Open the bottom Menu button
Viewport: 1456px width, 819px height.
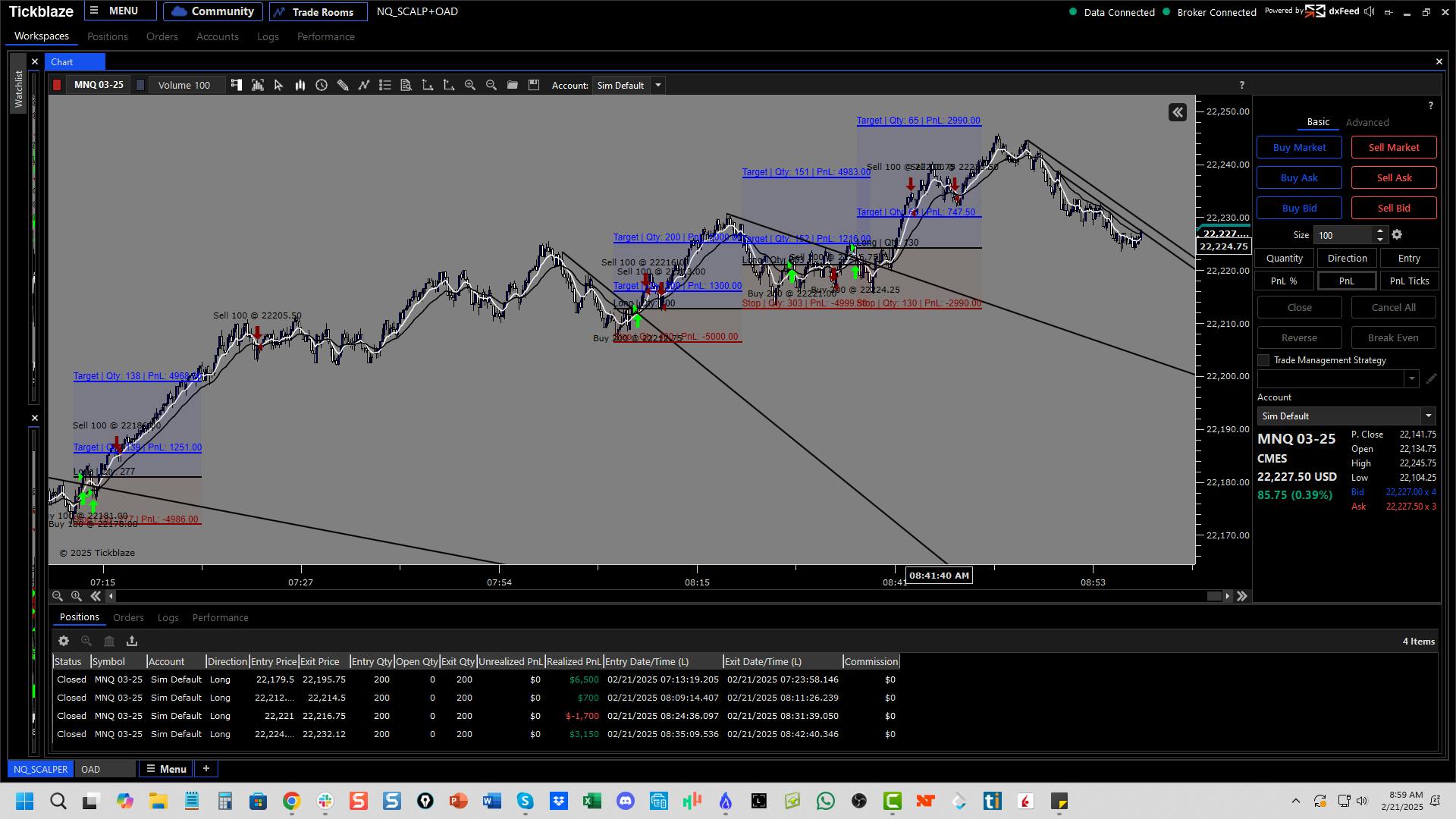point(165,769)
